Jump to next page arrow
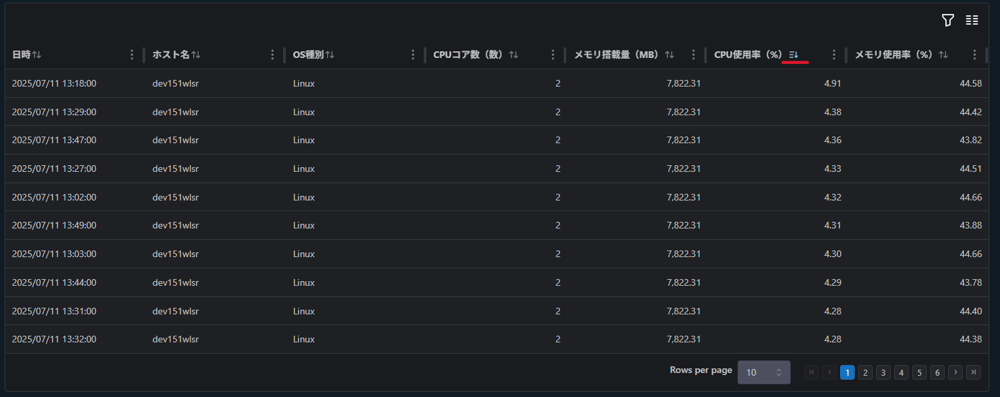The width and height of the screenshot is (1000, 397). pos(955,372)
